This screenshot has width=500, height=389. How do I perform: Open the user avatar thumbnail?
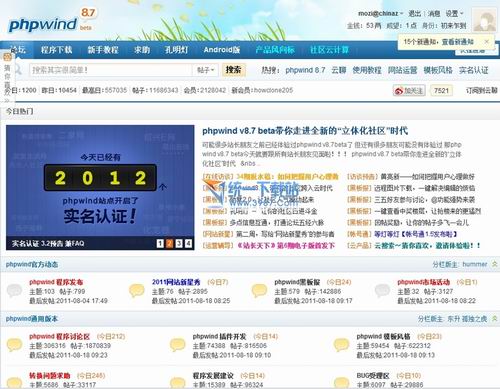pyautogui.click(x=484, y=20)
